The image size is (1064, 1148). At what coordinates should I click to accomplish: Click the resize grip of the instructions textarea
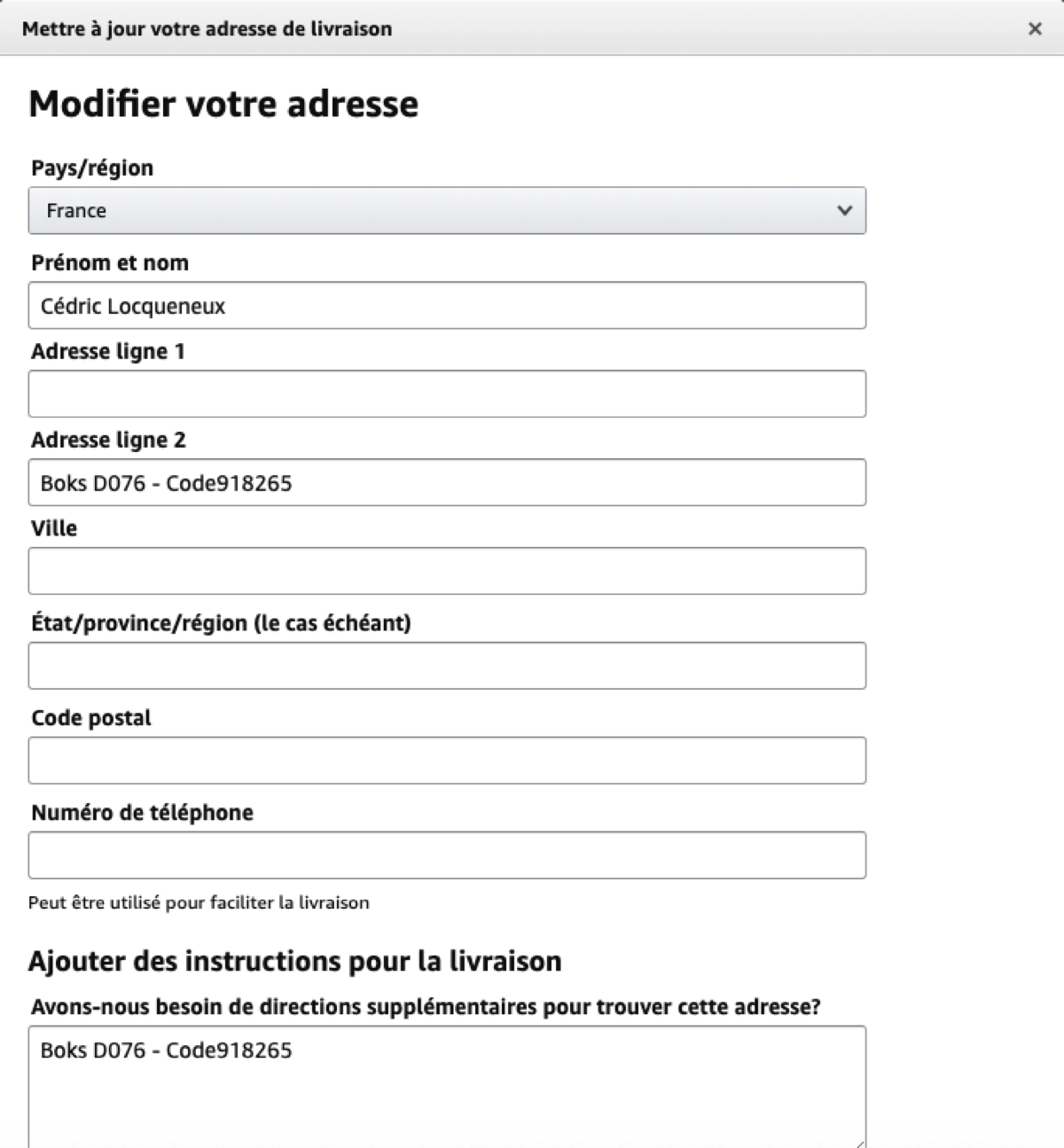[x=858, y=1143]
